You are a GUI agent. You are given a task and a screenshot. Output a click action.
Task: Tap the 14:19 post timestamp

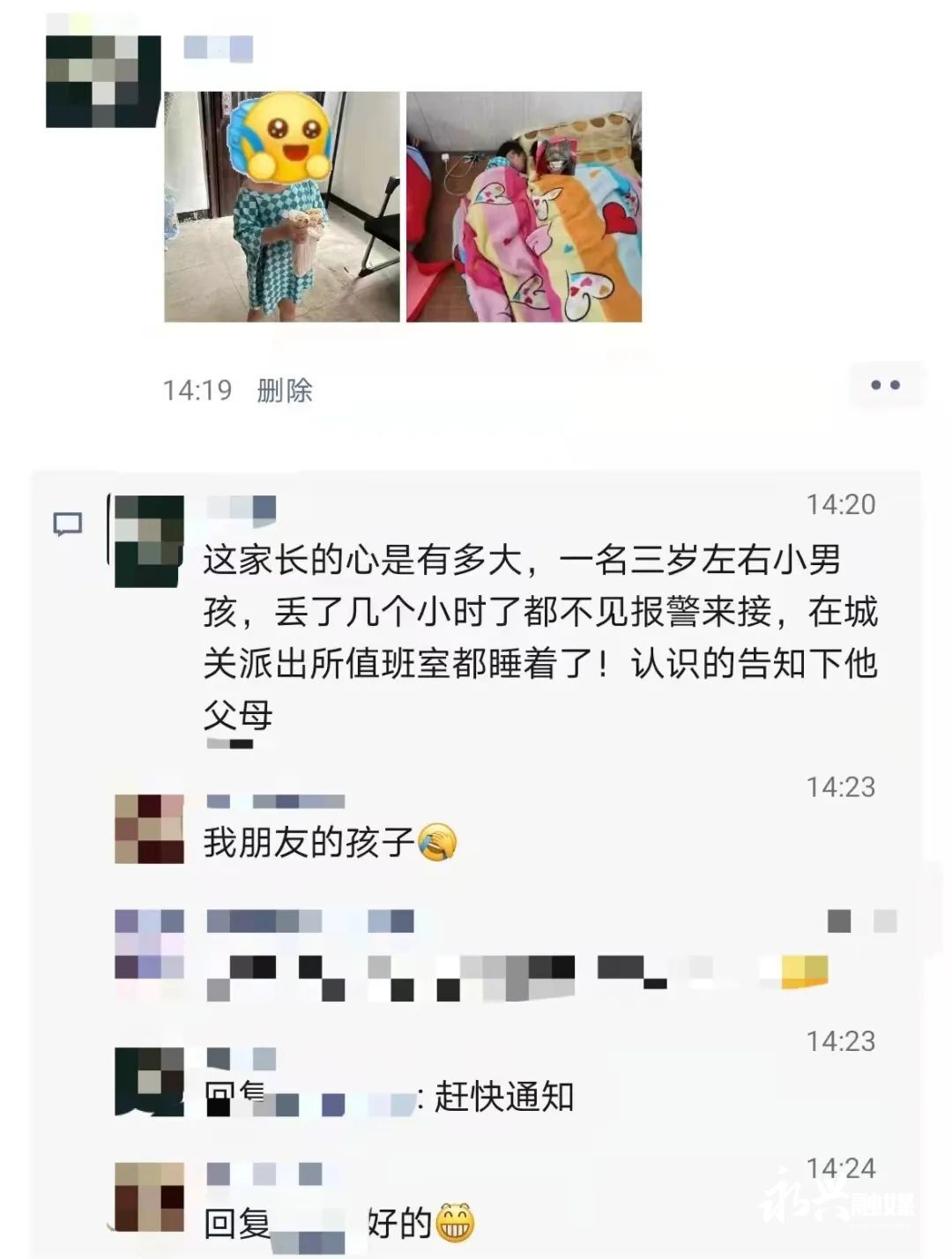pos(197,390)
